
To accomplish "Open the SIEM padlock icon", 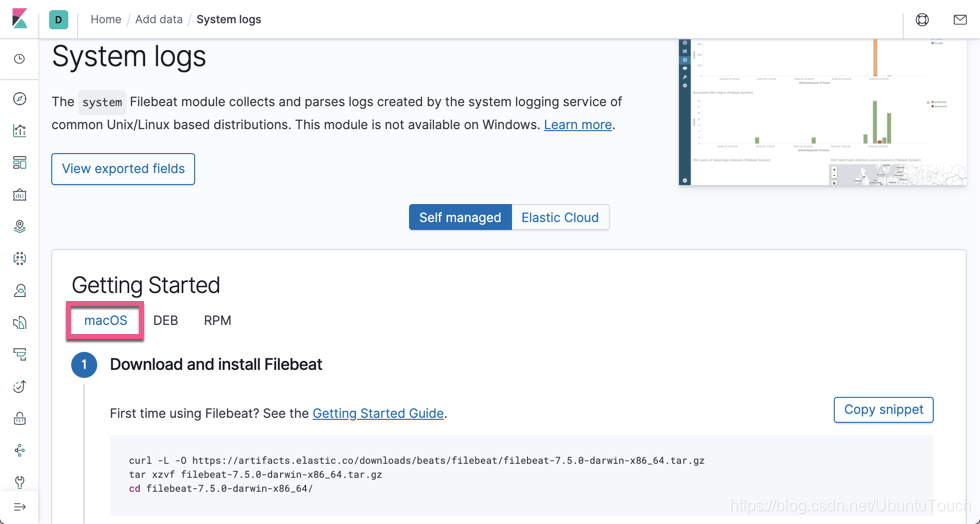I will 19,419.
